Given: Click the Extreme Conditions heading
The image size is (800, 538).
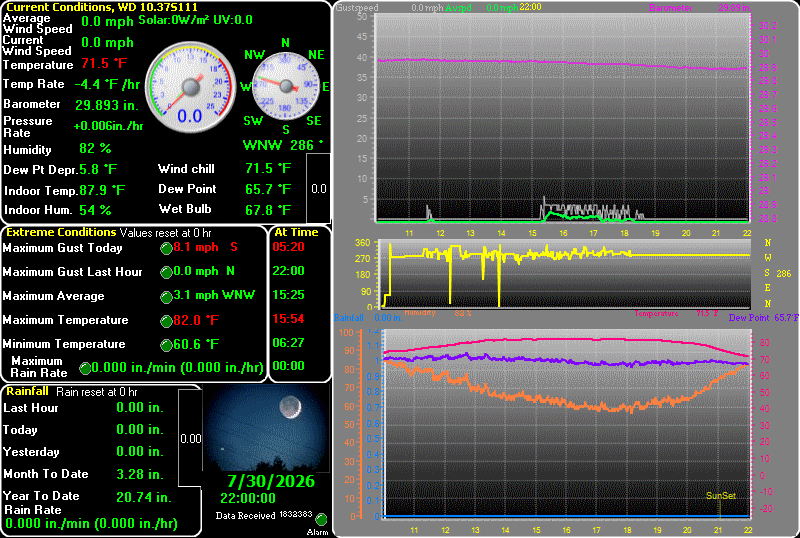Looking at the screenshot, I should click(61, 232).
